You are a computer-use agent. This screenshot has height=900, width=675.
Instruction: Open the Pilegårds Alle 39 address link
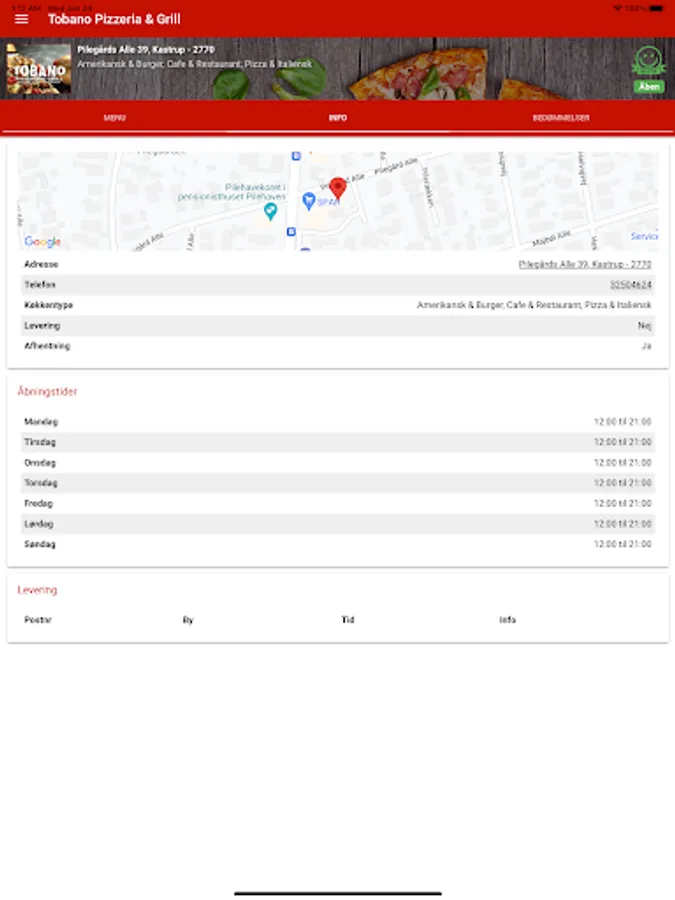pyautogui.click(x=584, y=264)
